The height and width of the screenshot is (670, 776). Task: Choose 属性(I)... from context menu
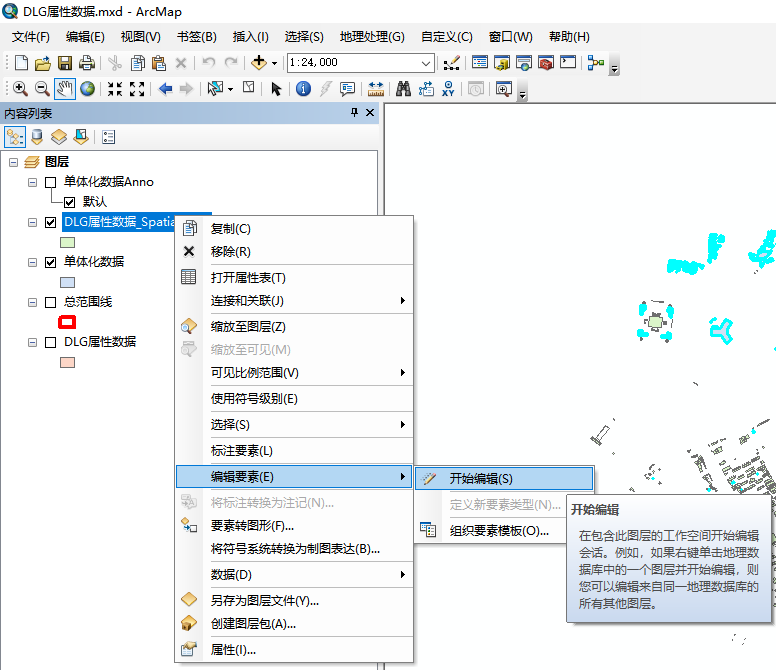pyautogui.click(x=294, y=650)
